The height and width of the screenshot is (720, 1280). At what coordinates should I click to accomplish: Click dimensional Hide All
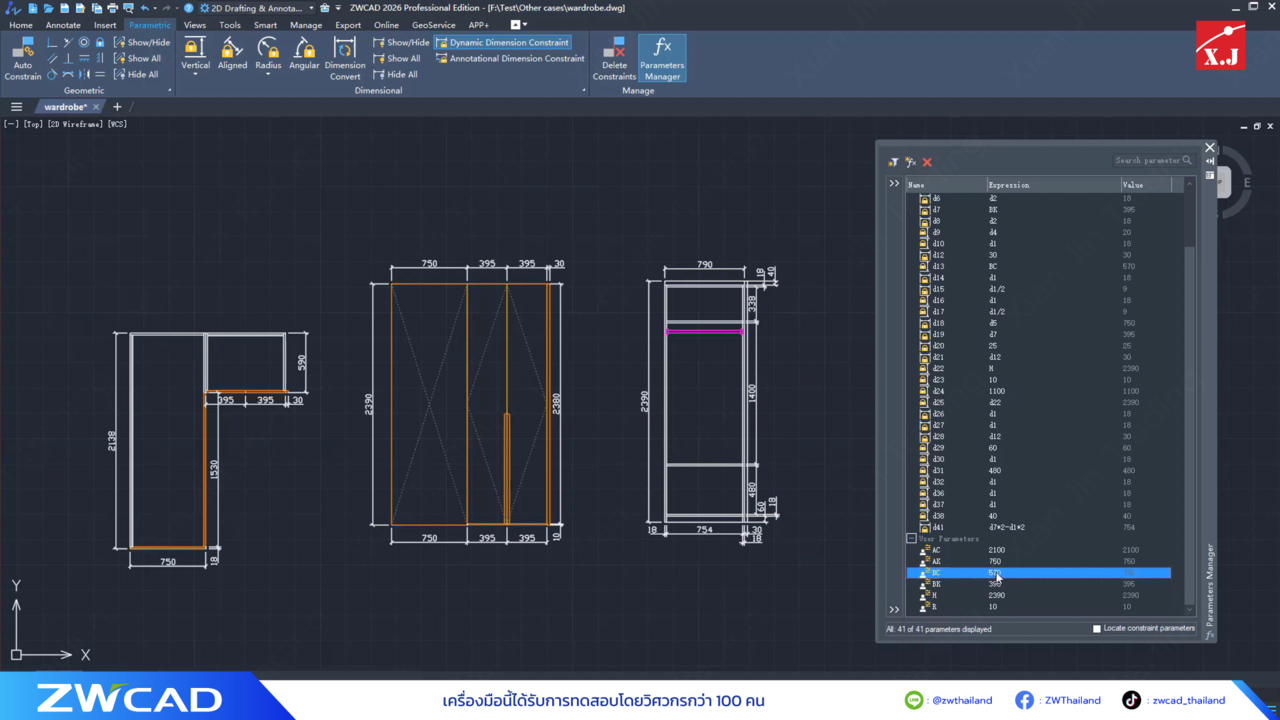(395, 74)
